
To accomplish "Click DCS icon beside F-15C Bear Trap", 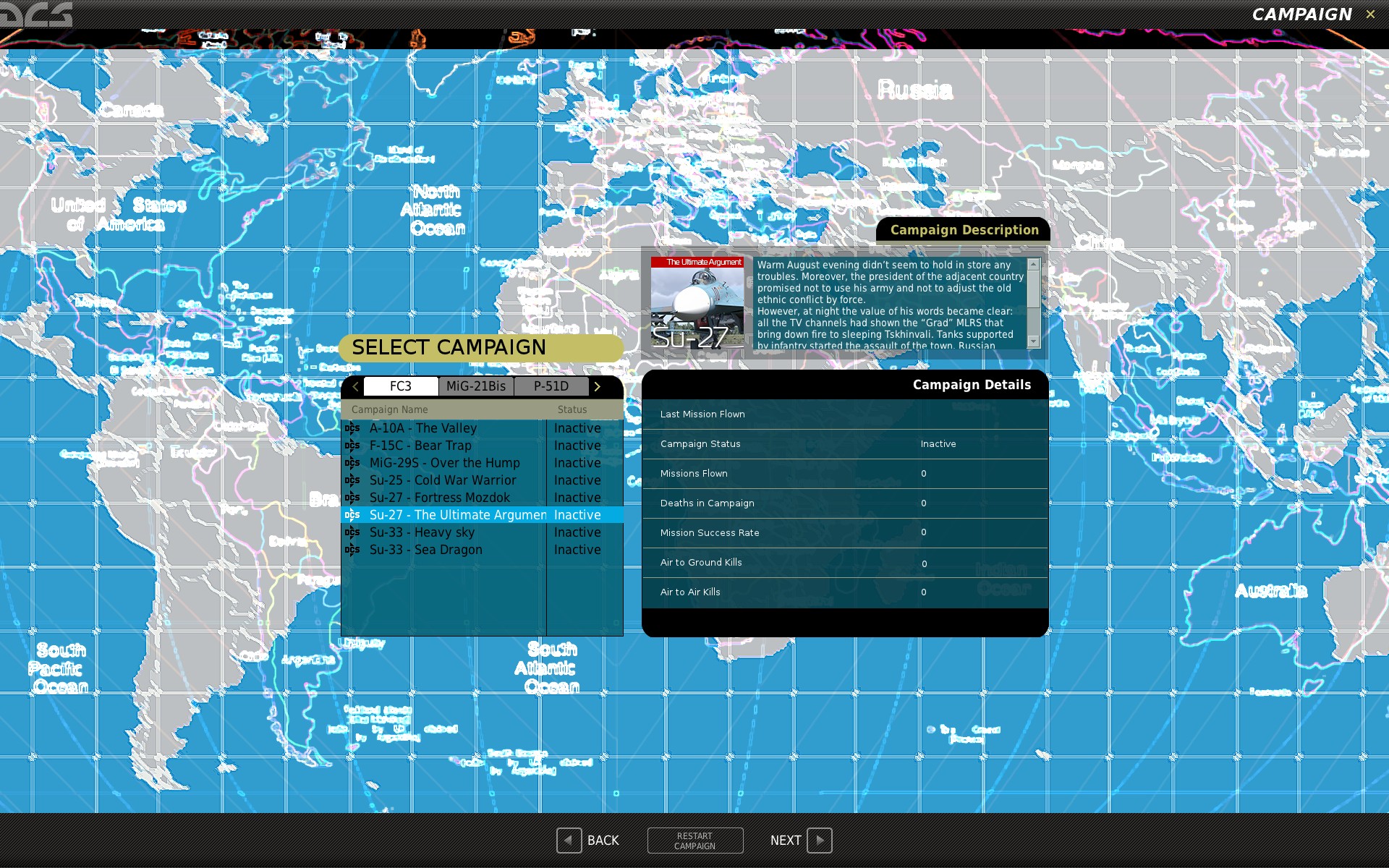I will coord(352,446).
